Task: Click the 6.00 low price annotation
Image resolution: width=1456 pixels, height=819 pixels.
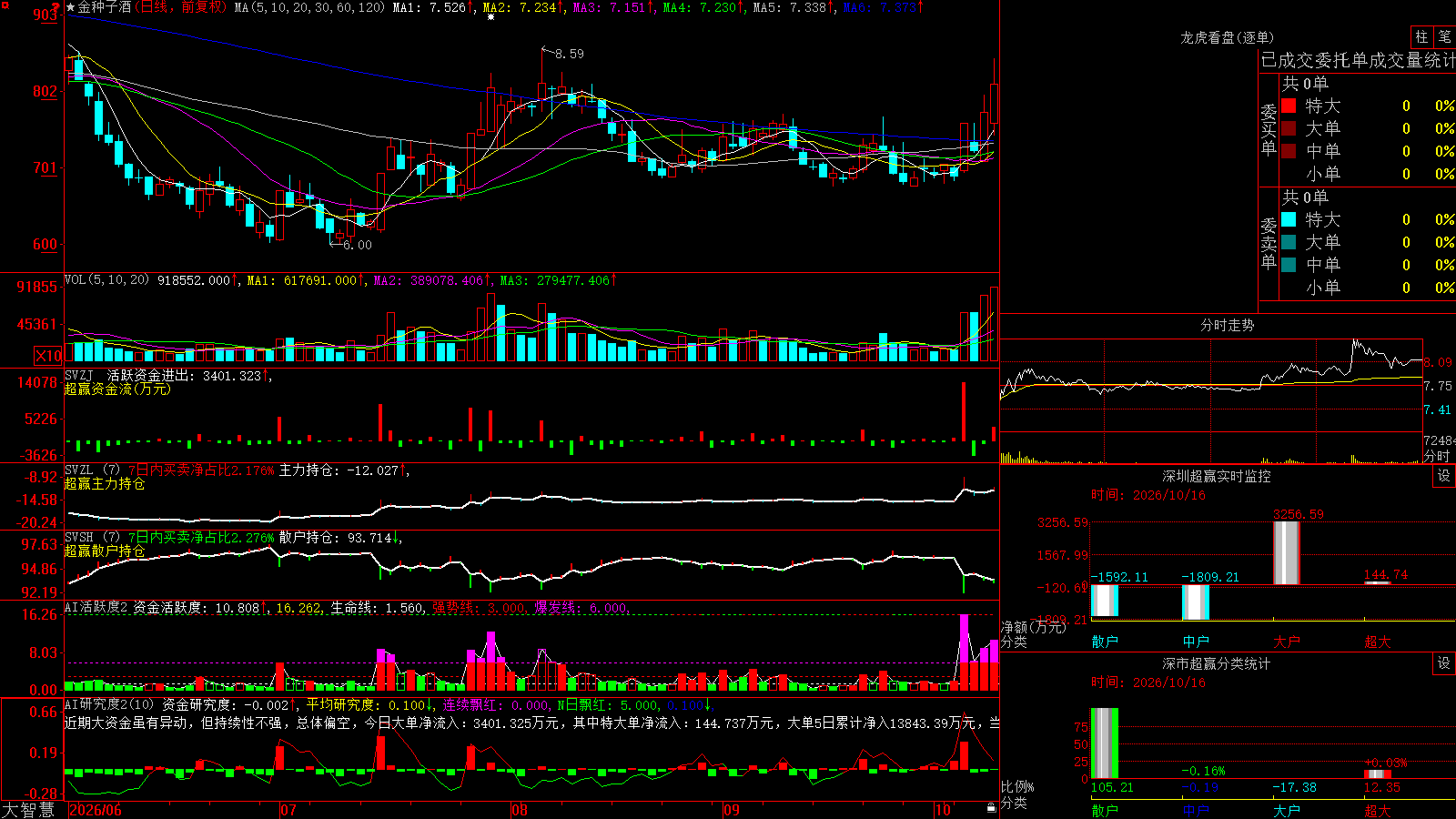Action: coord(357,245)
